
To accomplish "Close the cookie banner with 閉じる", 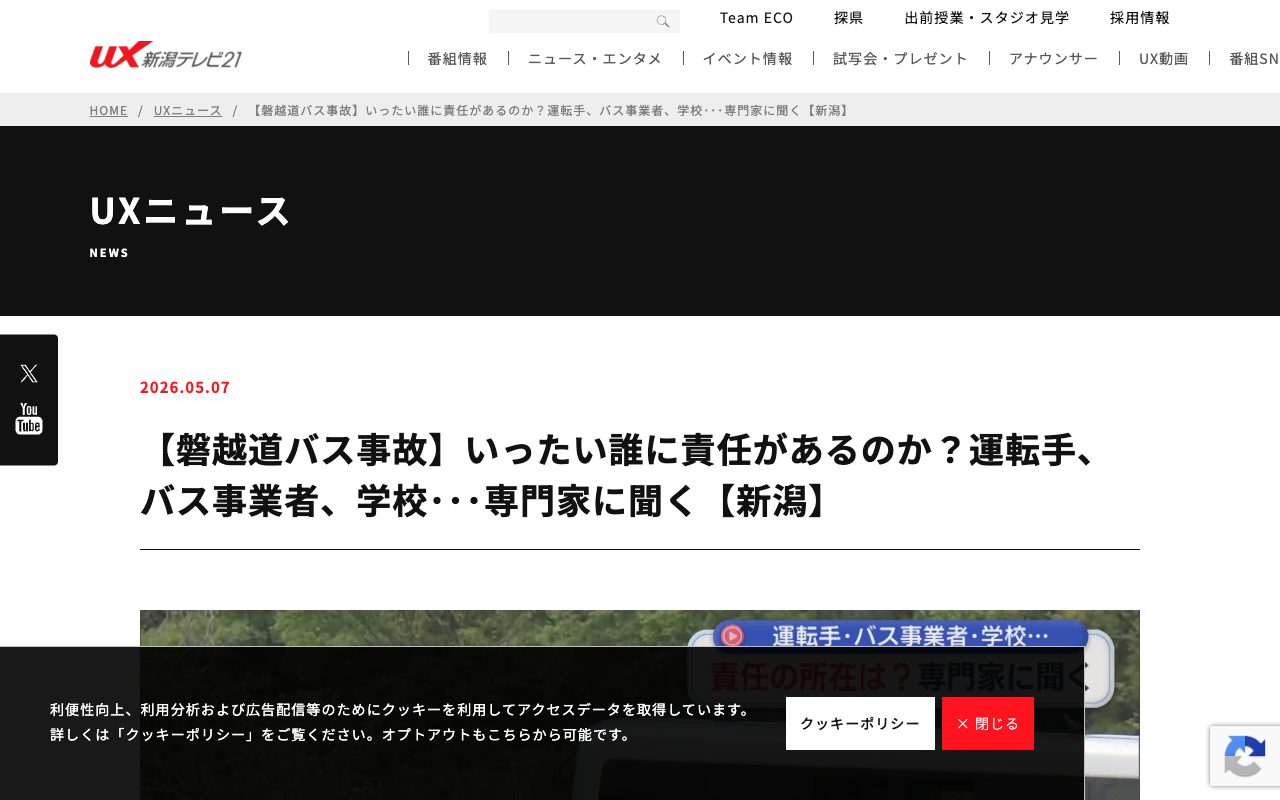I will click(988, 723).
